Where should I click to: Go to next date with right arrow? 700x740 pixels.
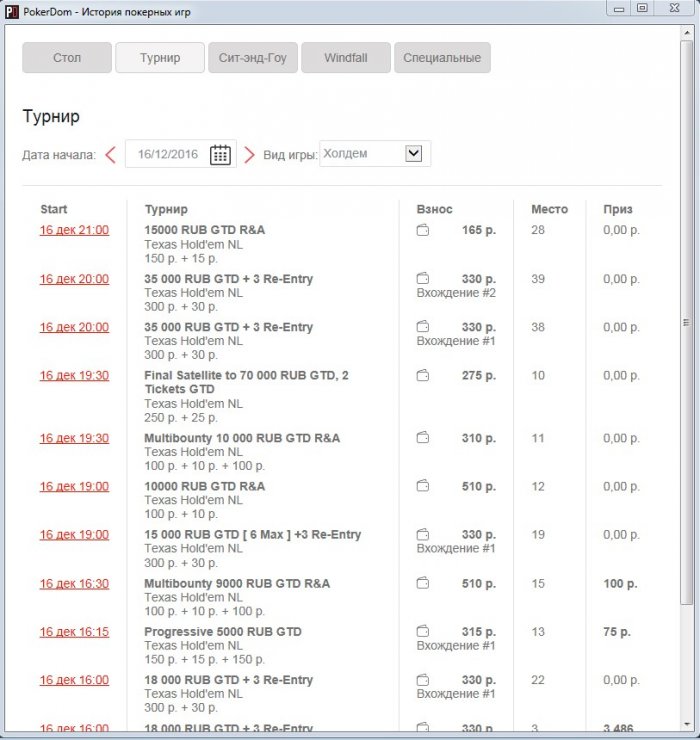[x=249, y=154]
